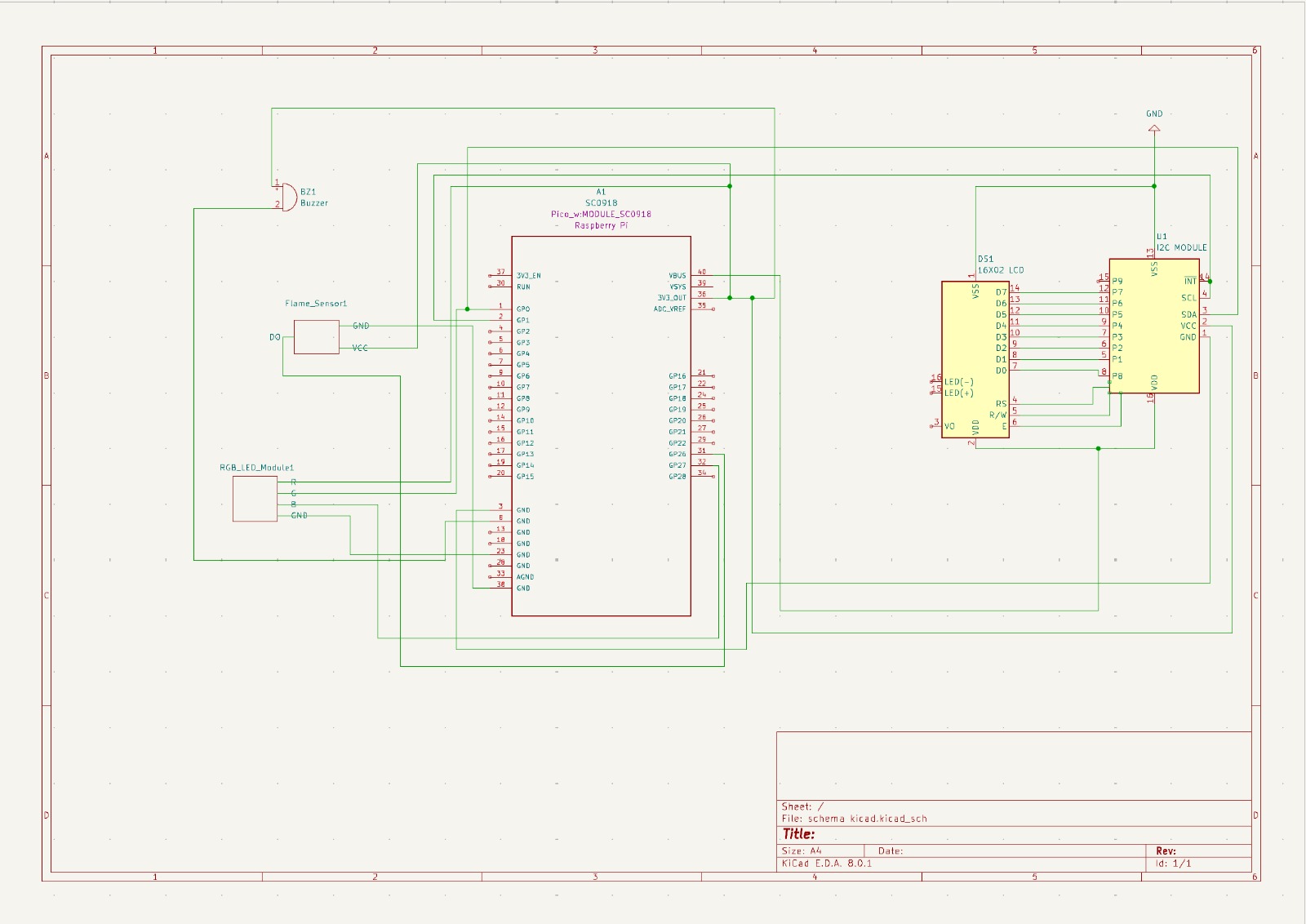
Task: Click the 'A1' reference designator
Action: pos(601,192)
